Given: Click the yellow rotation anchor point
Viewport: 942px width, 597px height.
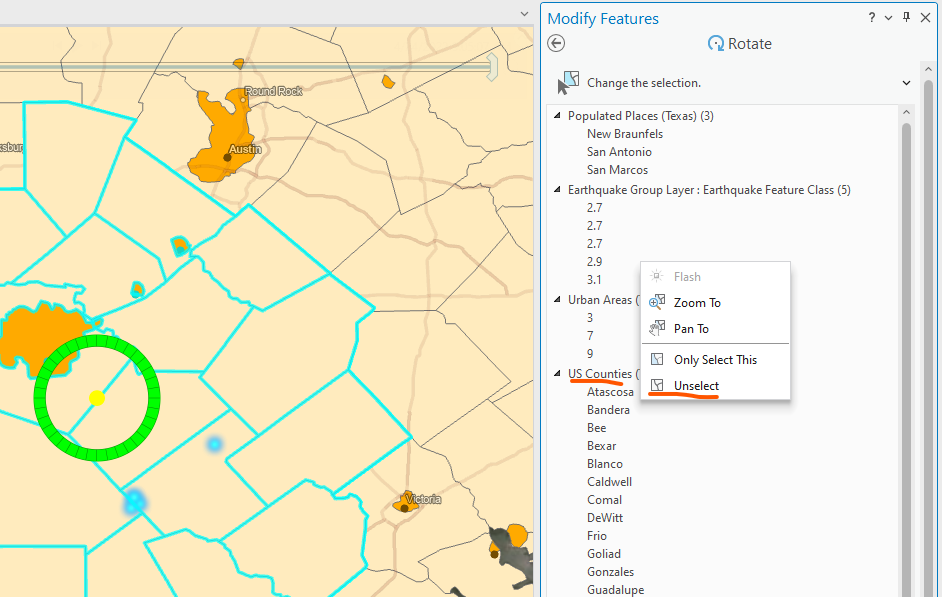Looking at the screenshot, I should click(x=97, y=398).
